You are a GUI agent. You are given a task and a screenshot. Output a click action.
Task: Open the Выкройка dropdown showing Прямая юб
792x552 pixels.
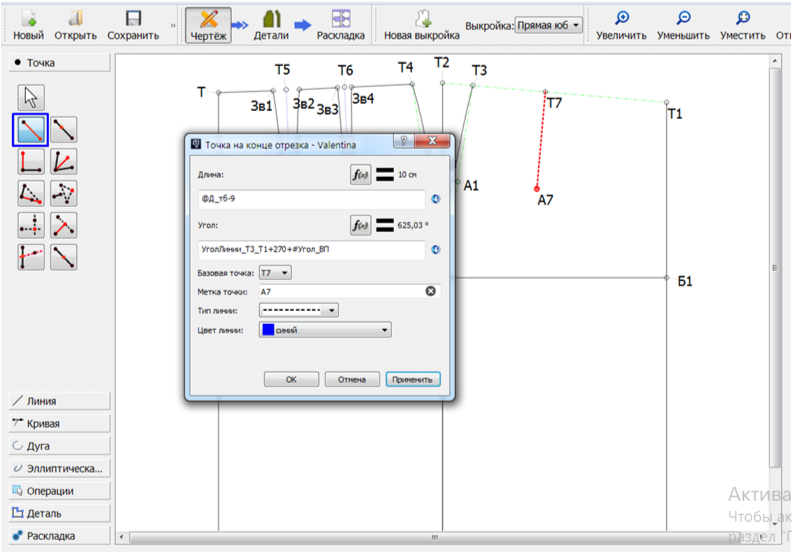[548, 25]
